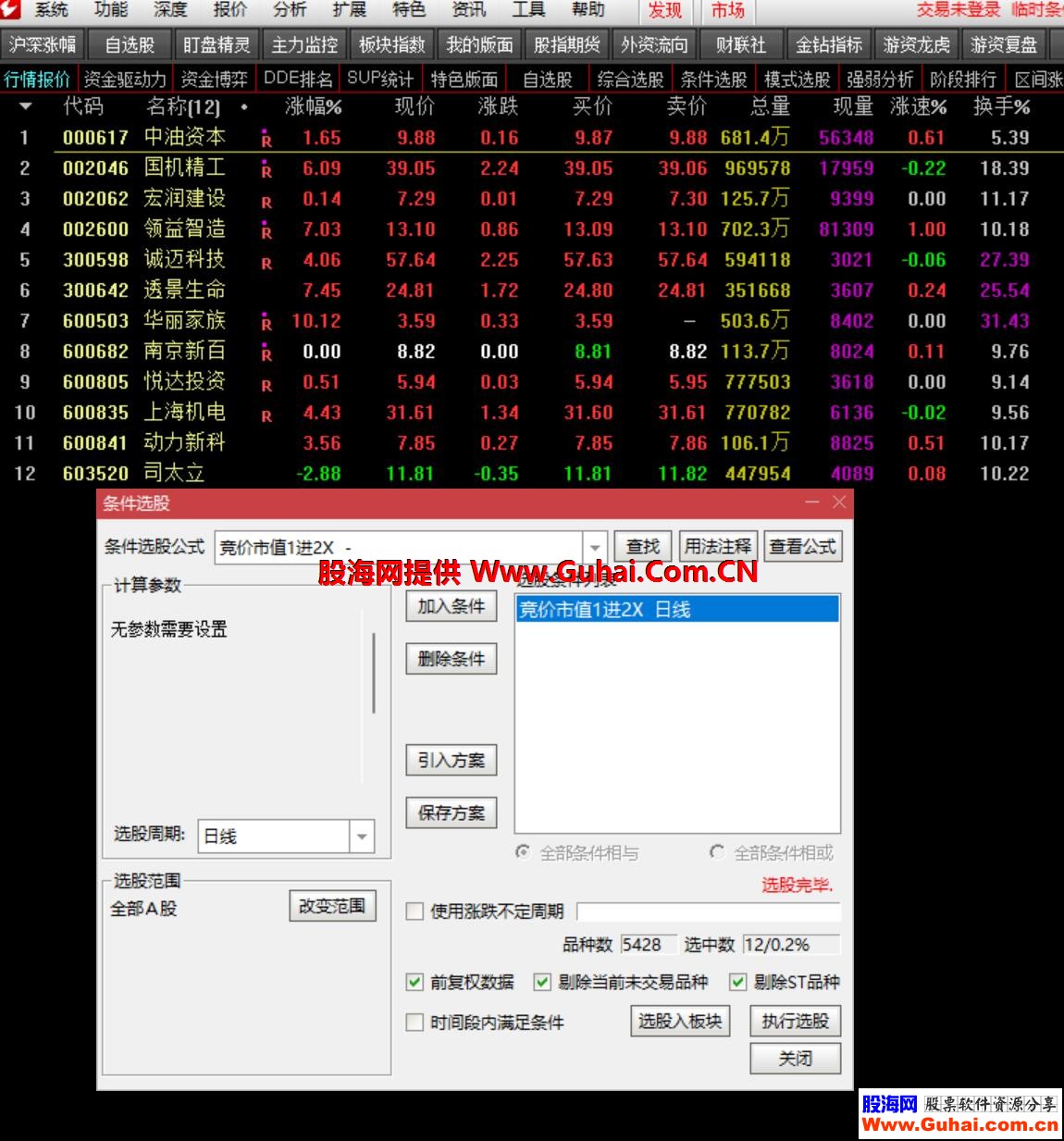Click the 删除条件 button
This screenshot has width=1064, height=1141.
pos(452,660)
